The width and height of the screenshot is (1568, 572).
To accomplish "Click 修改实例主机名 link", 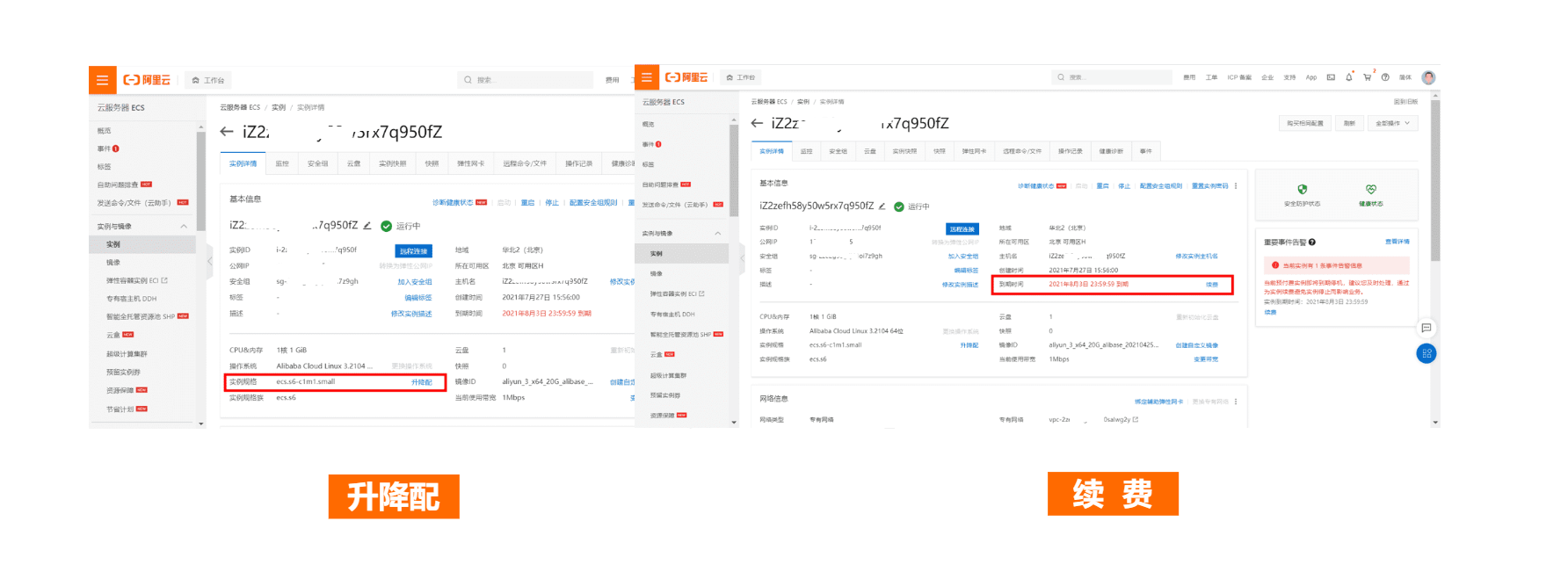I will (x=1197, y=257).
